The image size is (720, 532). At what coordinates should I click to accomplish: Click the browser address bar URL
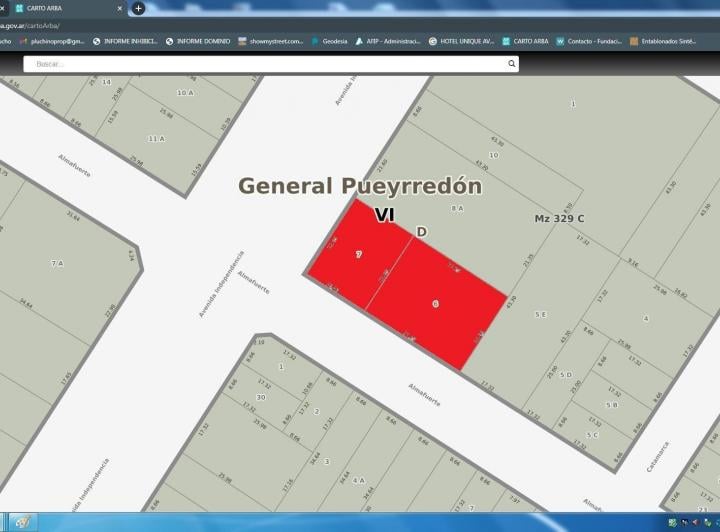coord(30,26)
